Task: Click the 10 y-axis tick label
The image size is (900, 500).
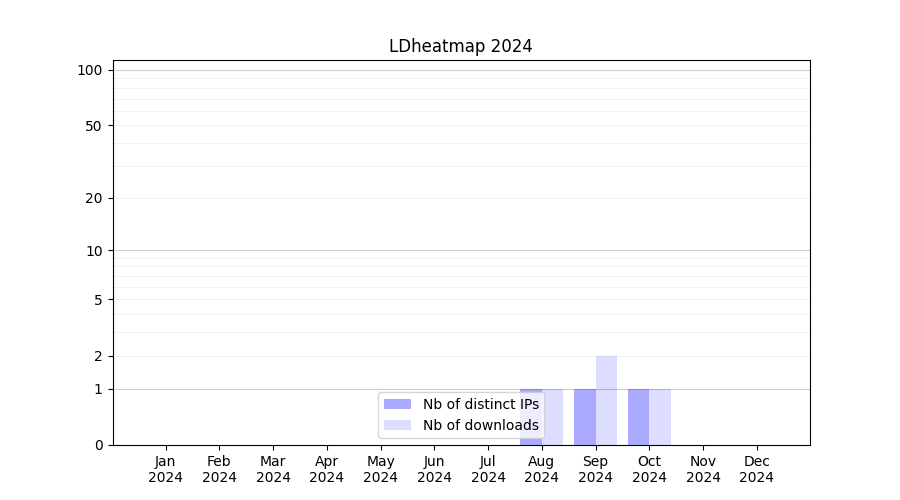Action: 93,251
